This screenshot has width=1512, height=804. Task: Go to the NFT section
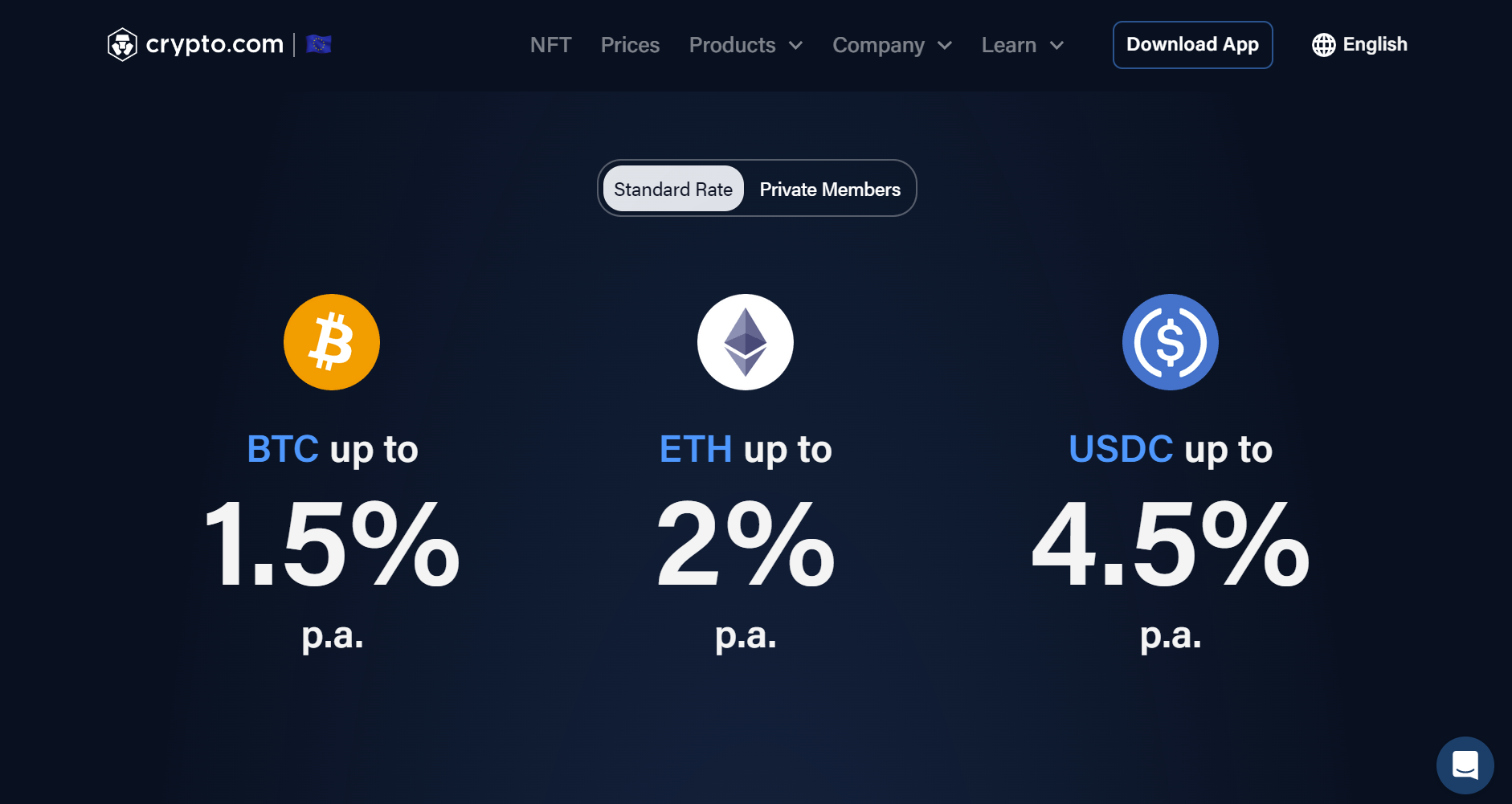click(x=550, y=45)
